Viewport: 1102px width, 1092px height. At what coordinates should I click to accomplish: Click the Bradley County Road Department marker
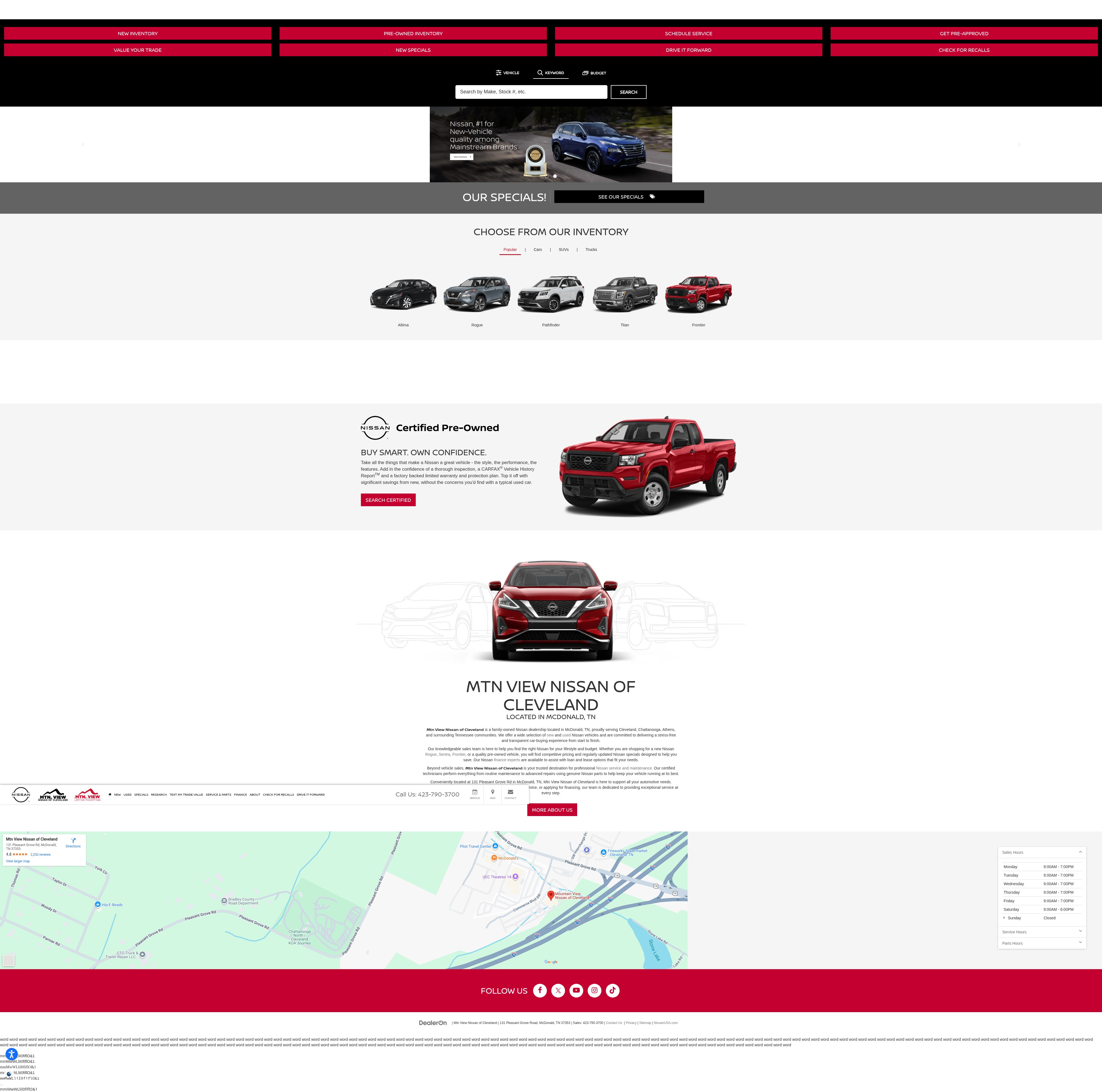pos(224,901)
